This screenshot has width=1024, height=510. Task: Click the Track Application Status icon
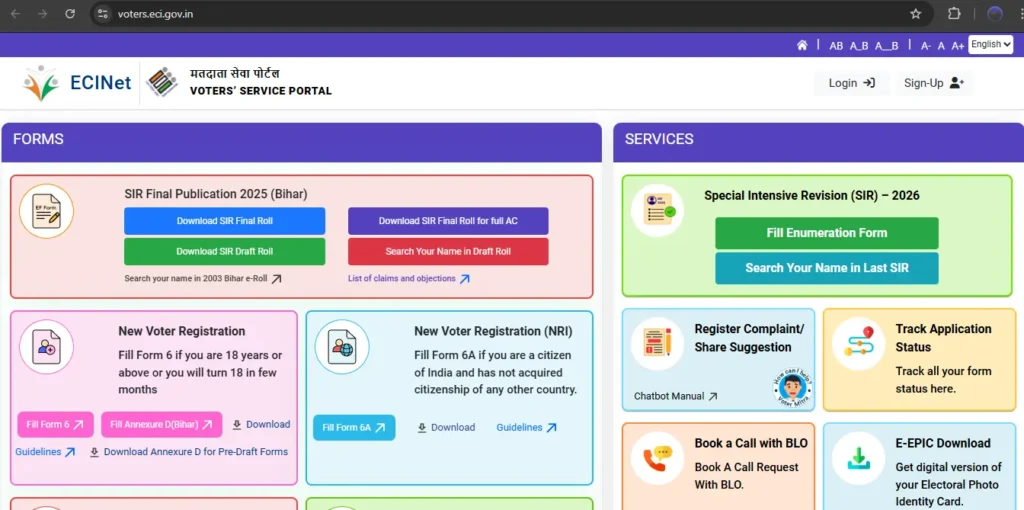coord(858,344)
